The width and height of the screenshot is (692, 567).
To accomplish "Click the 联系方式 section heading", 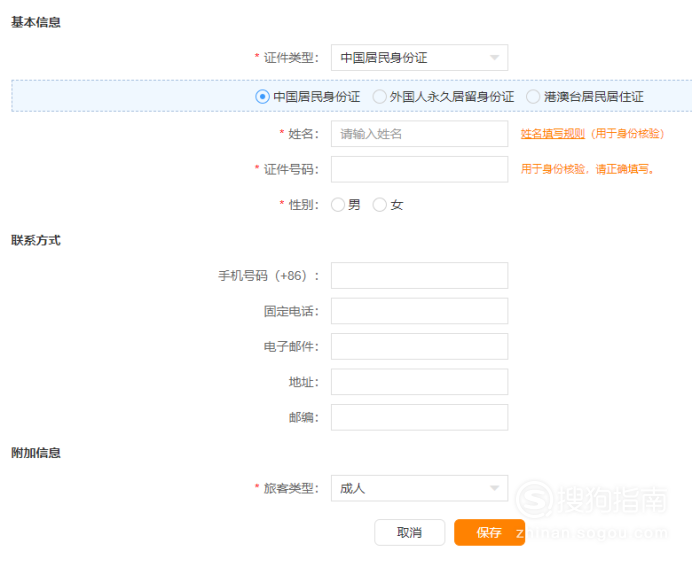I will [36, 240].
